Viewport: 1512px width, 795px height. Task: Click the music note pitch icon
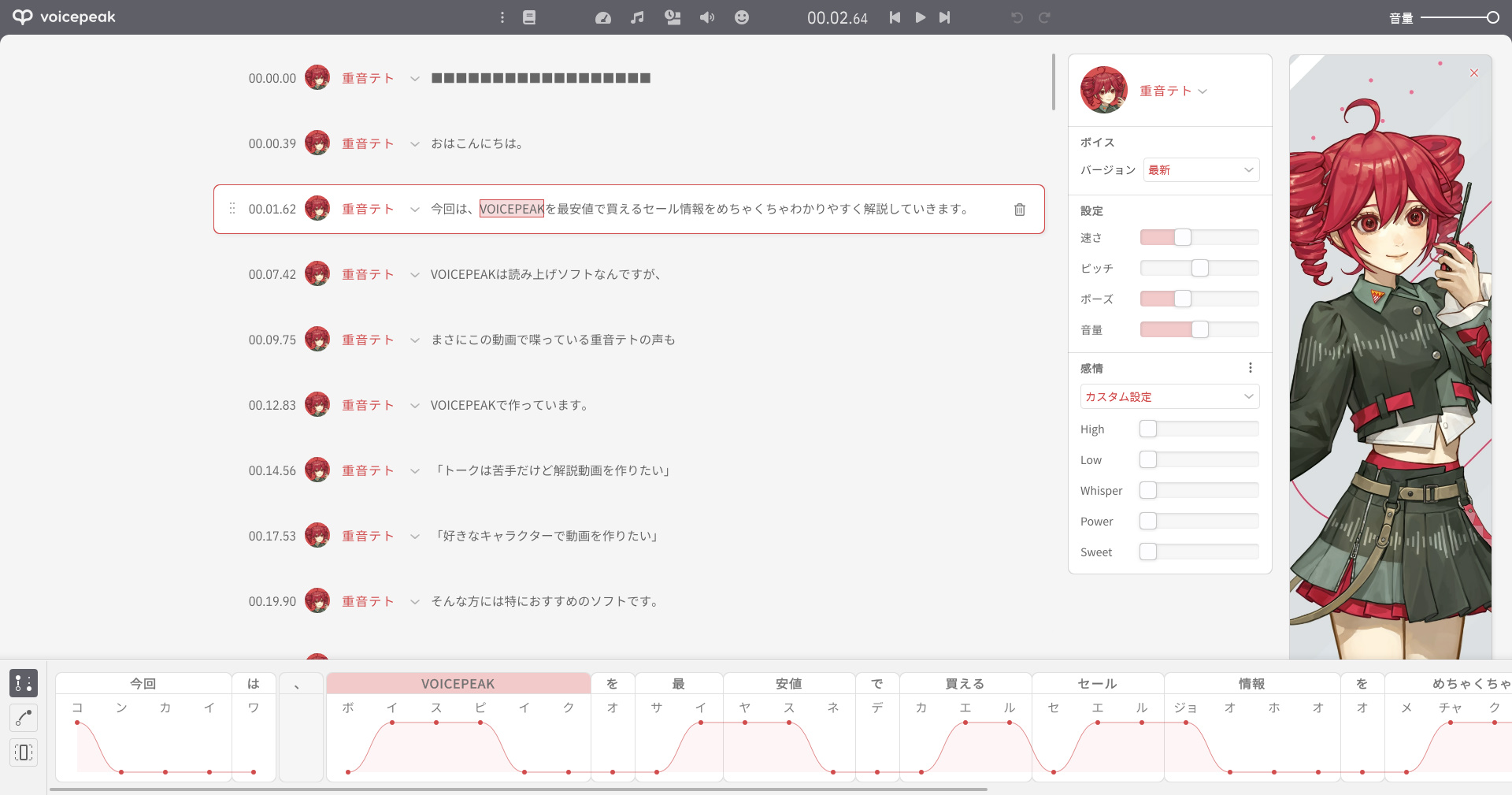(x=637, y=17)
